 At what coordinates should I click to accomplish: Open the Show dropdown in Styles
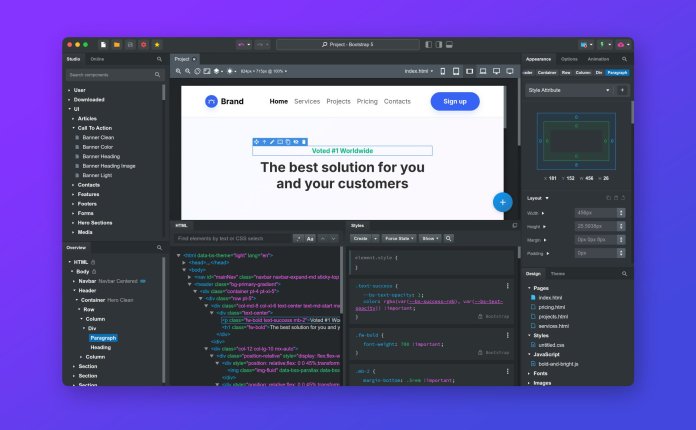pos(430,238)
